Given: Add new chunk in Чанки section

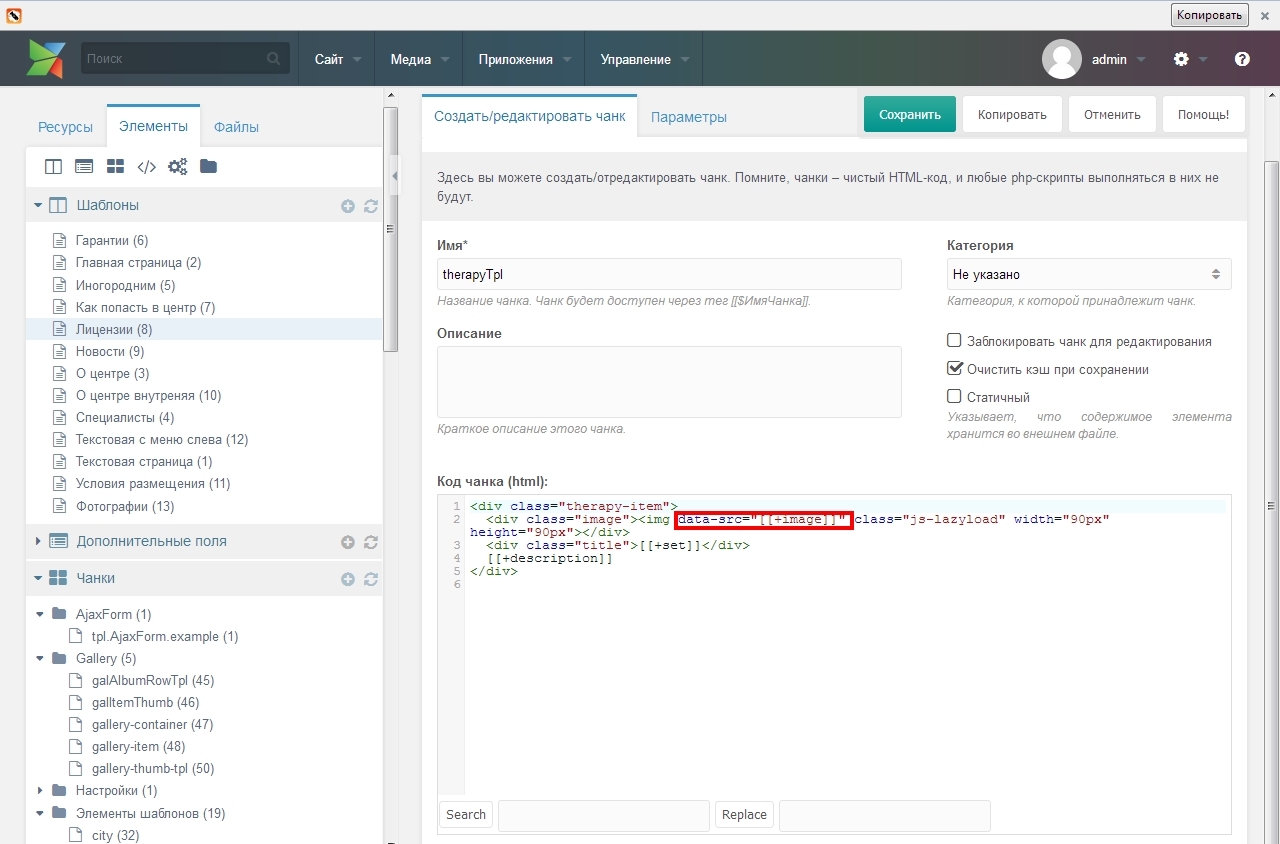Looking at the screenshot, I should pyautogui.click(x=348, y=579).
